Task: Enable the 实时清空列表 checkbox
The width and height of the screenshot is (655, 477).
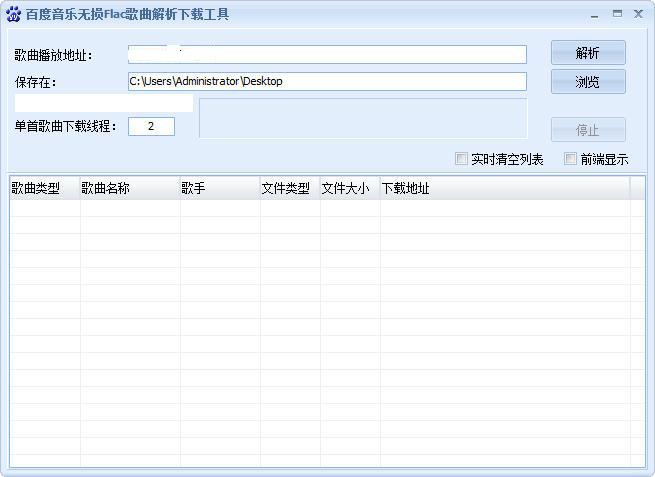Action: [x=461, y=159]
